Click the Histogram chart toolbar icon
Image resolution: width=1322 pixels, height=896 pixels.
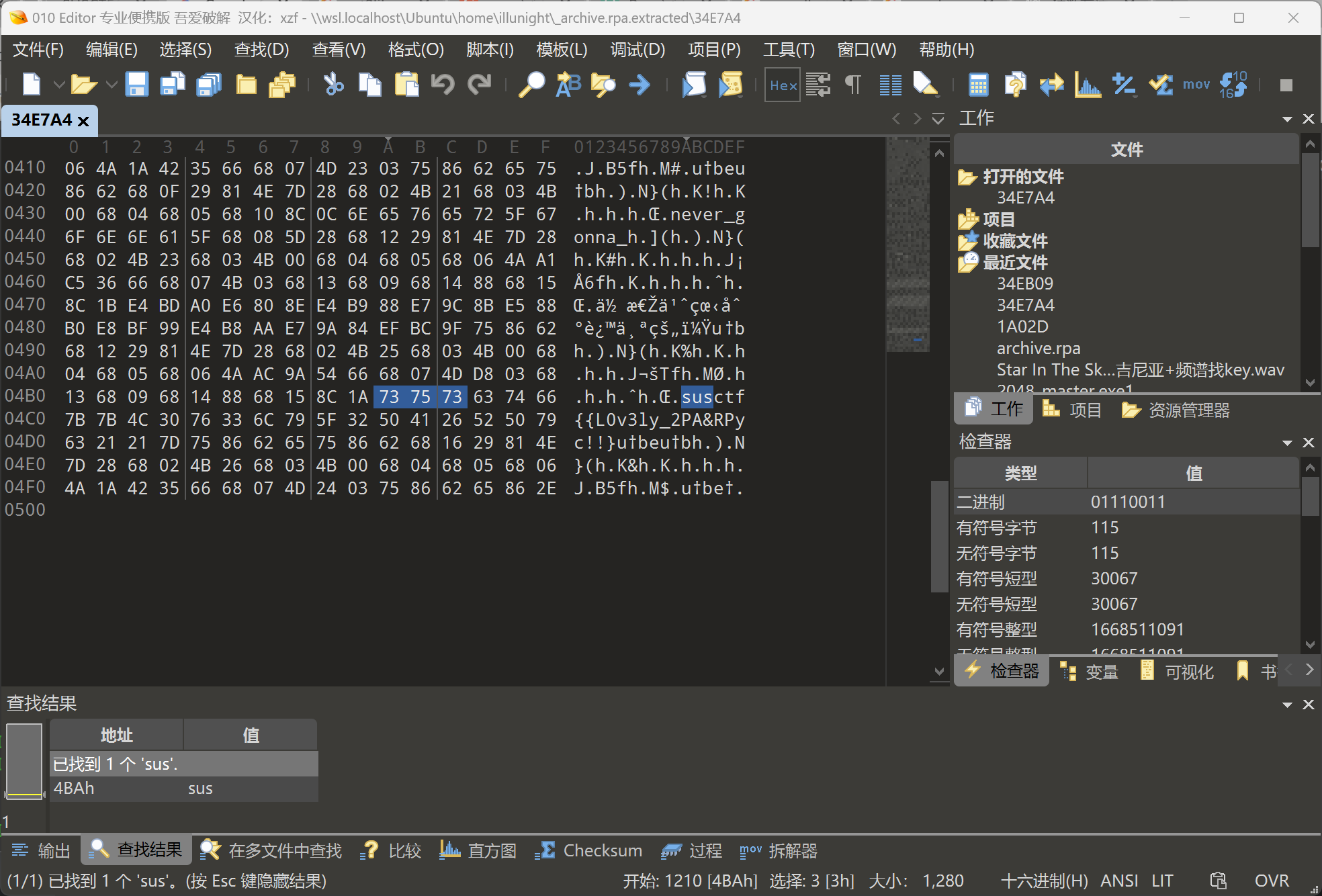click(1087, 85)
